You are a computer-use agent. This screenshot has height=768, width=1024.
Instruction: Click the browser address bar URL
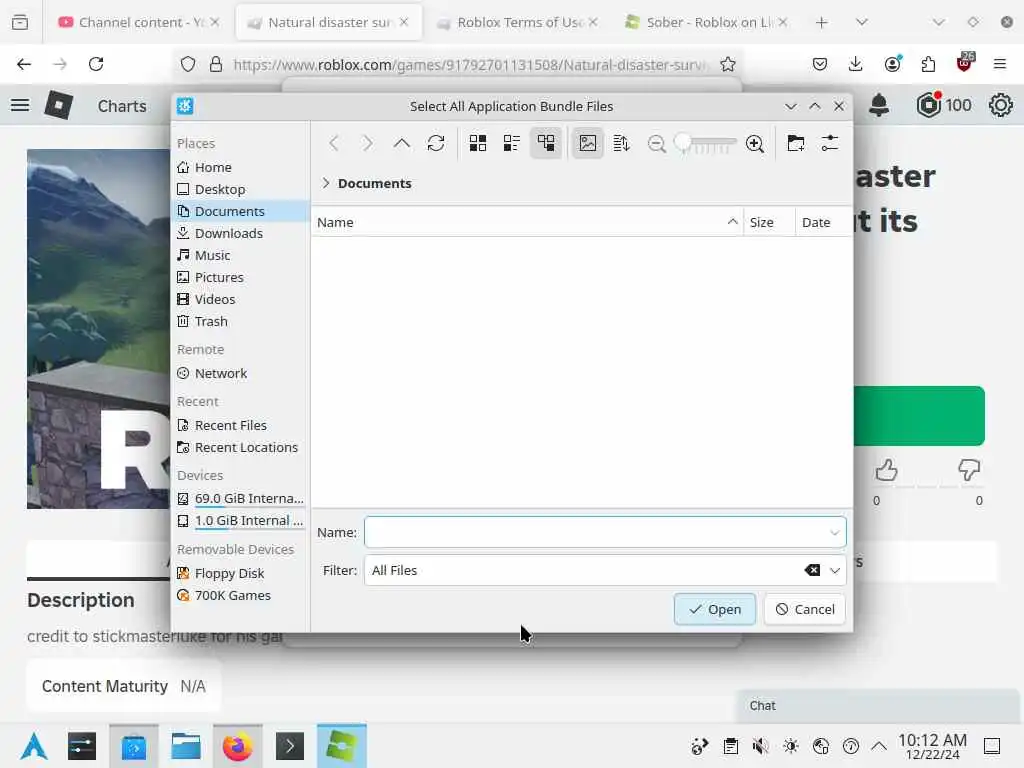point(469,65)
